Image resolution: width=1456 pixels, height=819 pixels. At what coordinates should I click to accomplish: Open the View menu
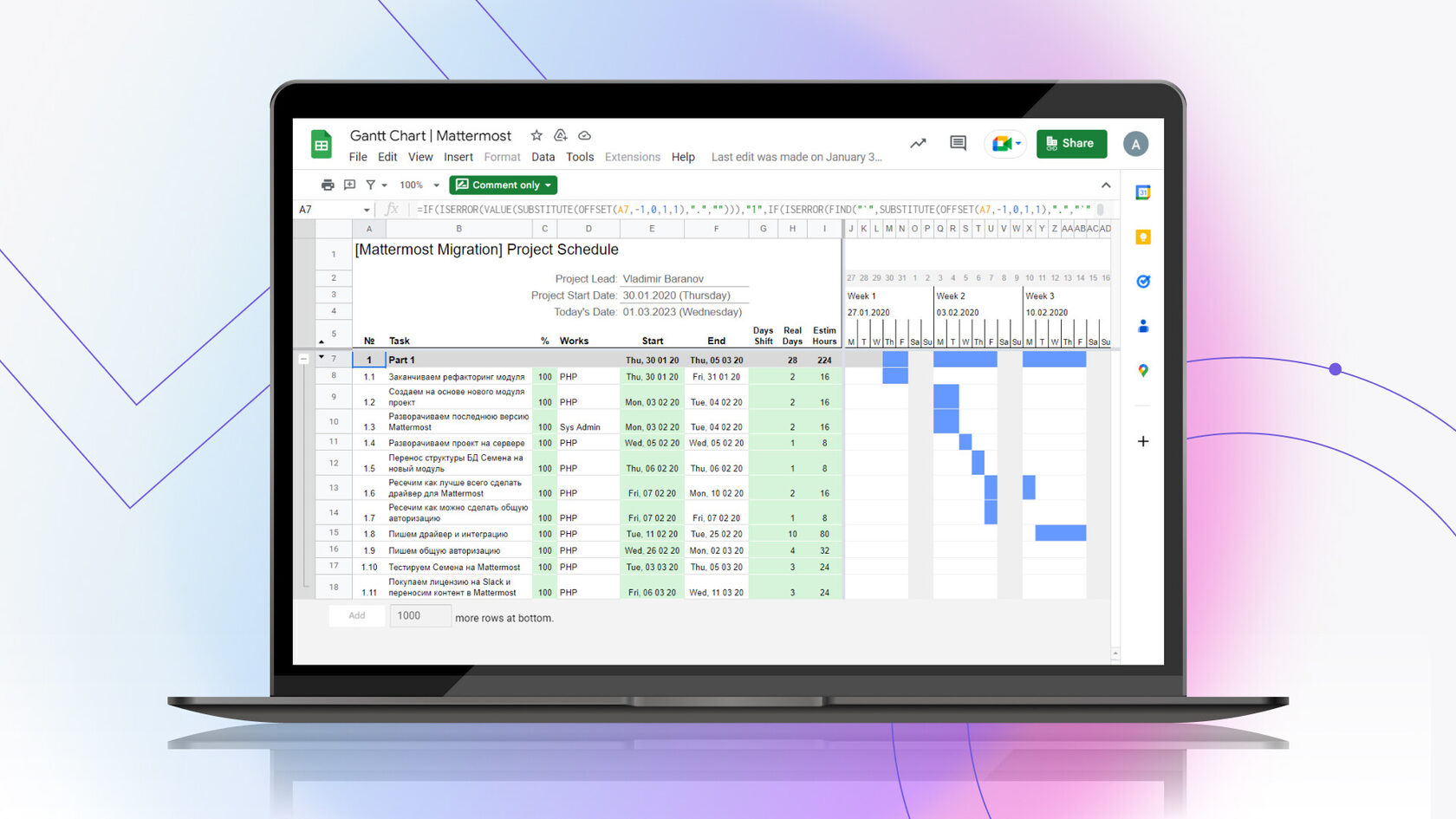[x=420, y=157]
